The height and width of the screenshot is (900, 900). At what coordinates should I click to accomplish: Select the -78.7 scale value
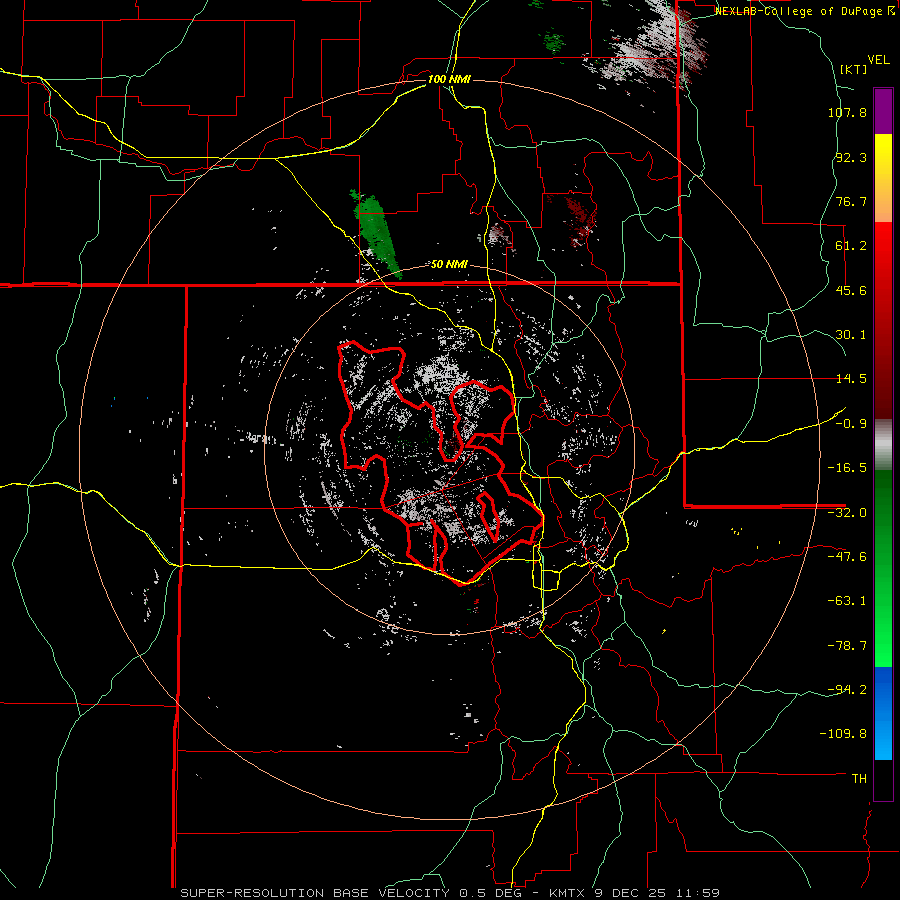(x=847, y=646)
